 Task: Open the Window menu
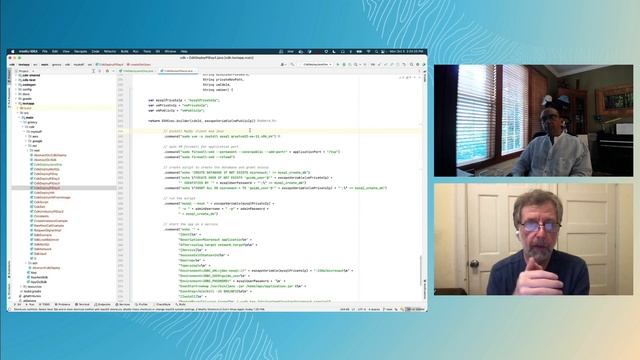click(x=170, y=51)
